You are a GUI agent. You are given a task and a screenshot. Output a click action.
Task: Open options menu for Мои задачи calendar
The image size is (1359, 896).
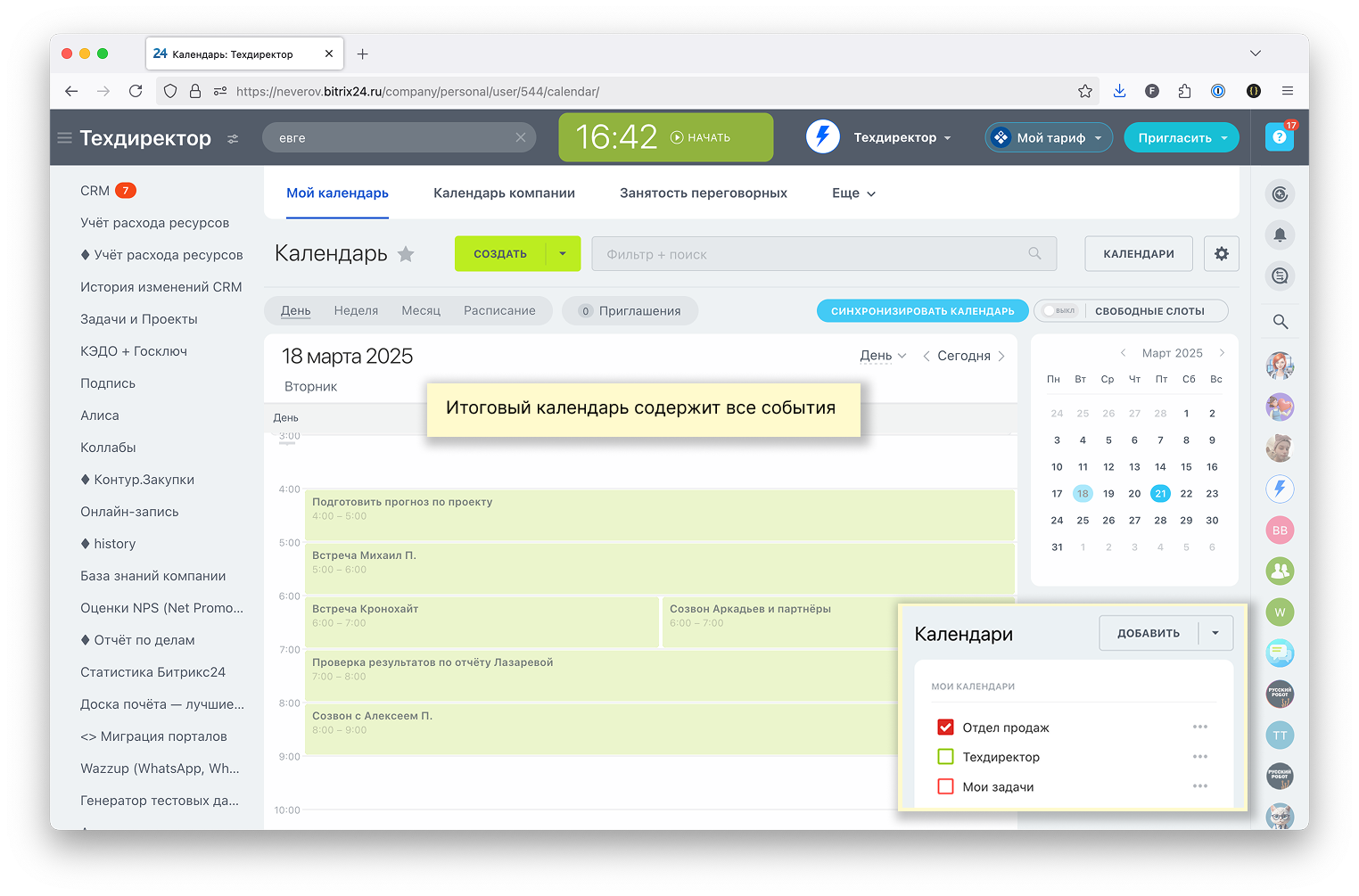(1200, 785)
